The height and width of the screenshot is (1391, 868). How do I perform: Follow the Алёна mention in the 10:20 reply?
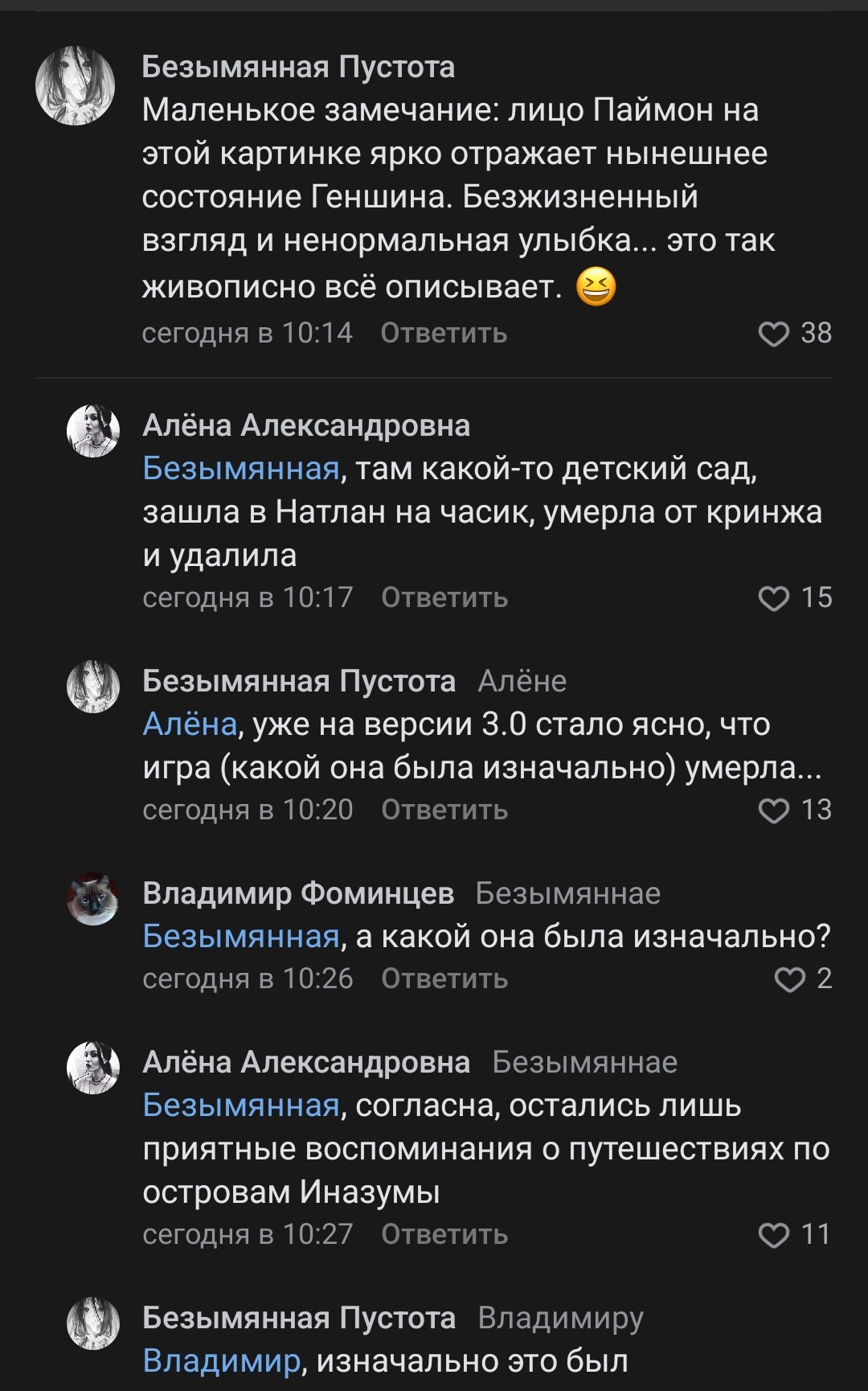[x=190, y=724]
